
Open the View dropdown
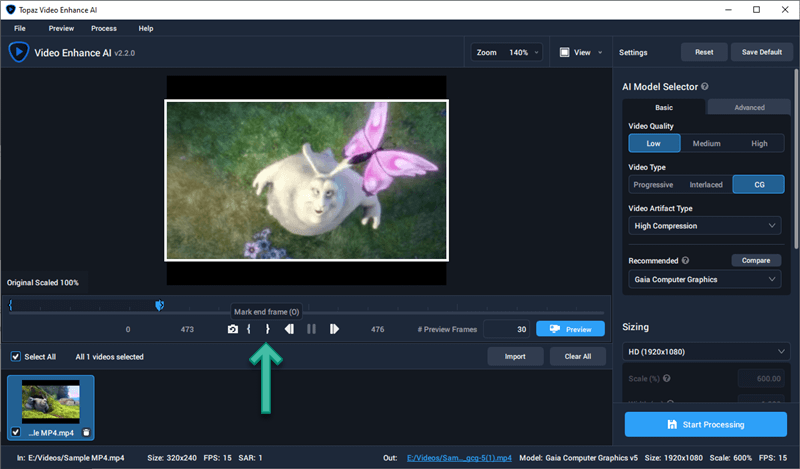pyautogui.click(x=581, y=52)
